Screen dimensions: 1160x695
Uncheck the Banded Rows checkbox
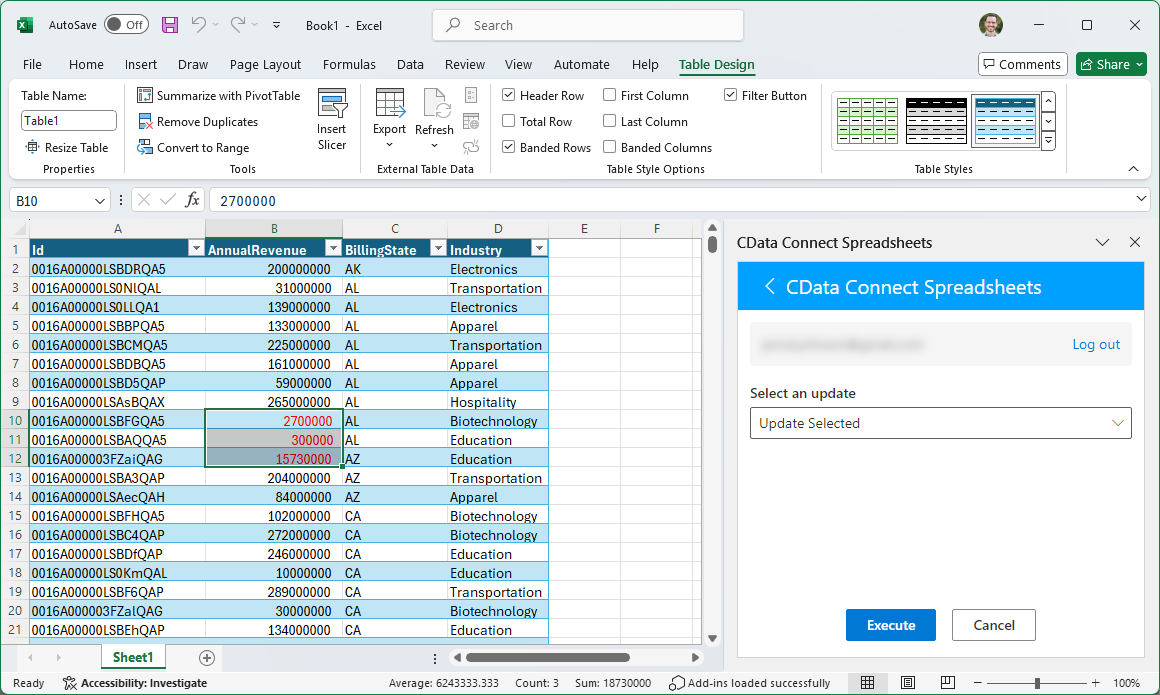pos(509,148)
